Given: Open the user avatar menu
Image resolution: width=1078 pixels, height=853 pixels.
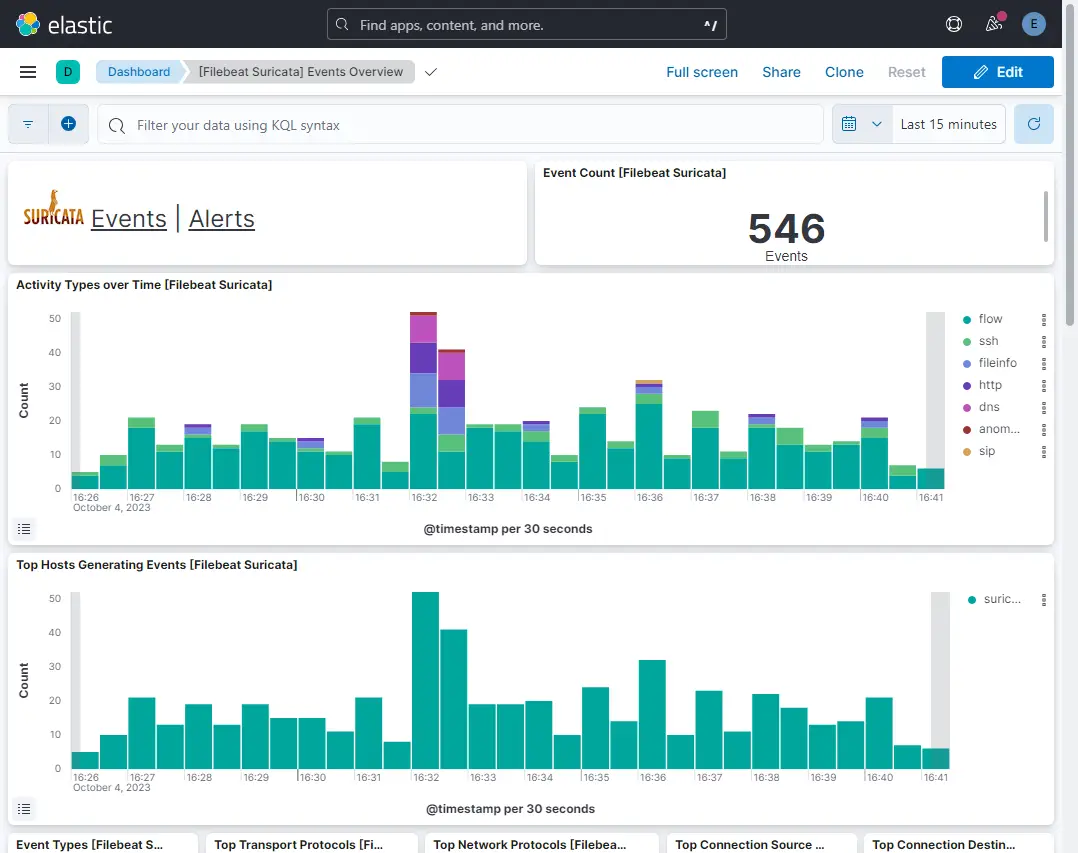Looking at the screenshot, I should pos(1033,24).
